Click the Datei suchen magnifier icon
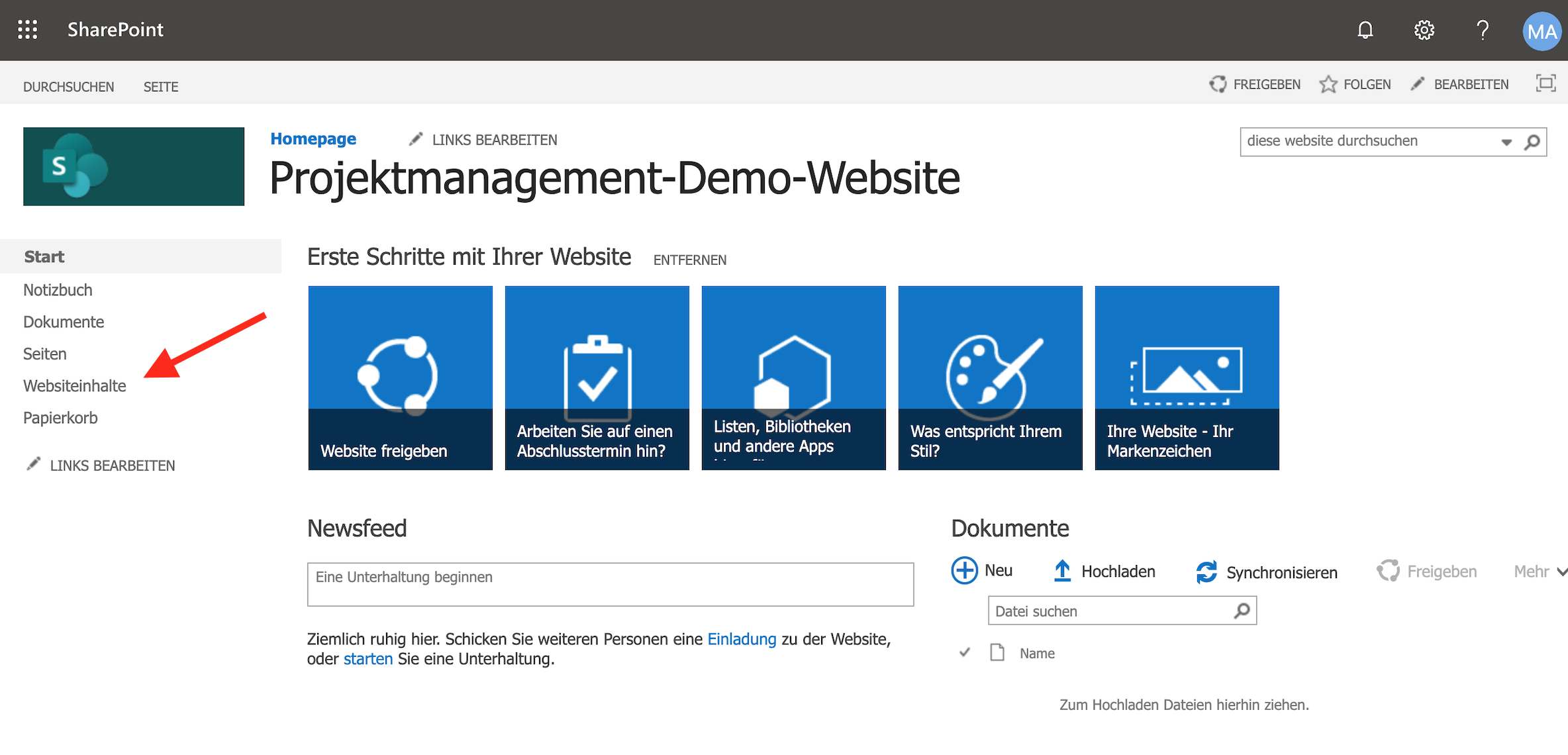This screenshot has width=1568, height=755. coord(1242,611)
